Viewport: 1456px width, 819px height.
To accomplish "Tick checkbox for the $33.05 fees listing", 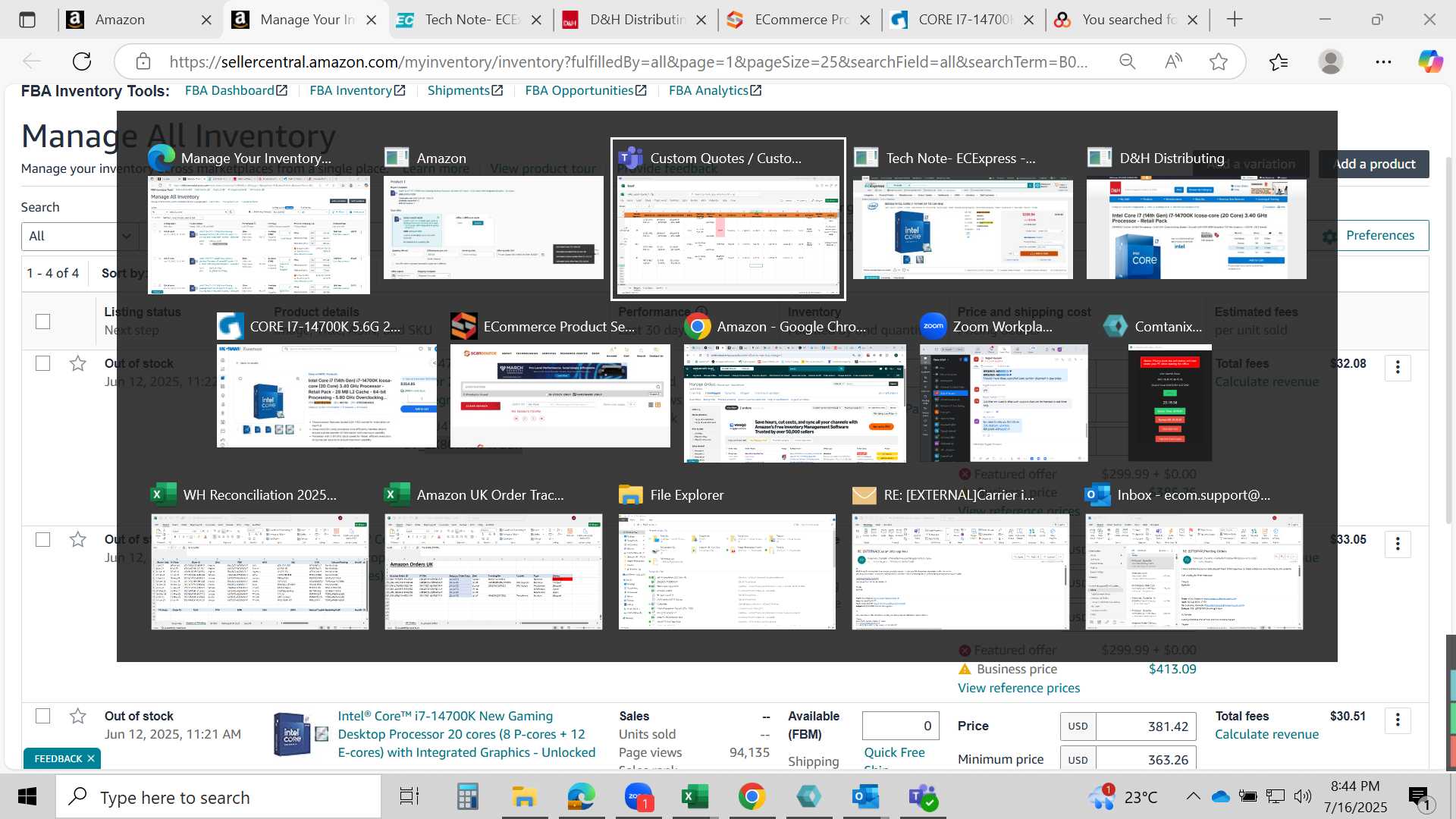I will (43, 540).
